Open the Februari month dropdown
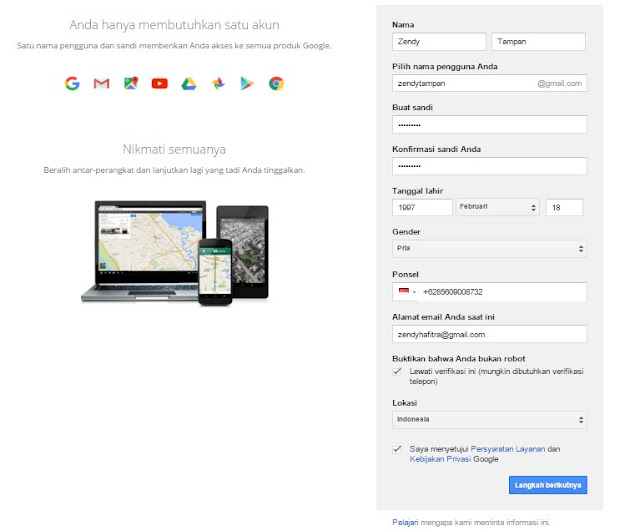Screen dimensions: 640x531 click(x=498, y=207)
